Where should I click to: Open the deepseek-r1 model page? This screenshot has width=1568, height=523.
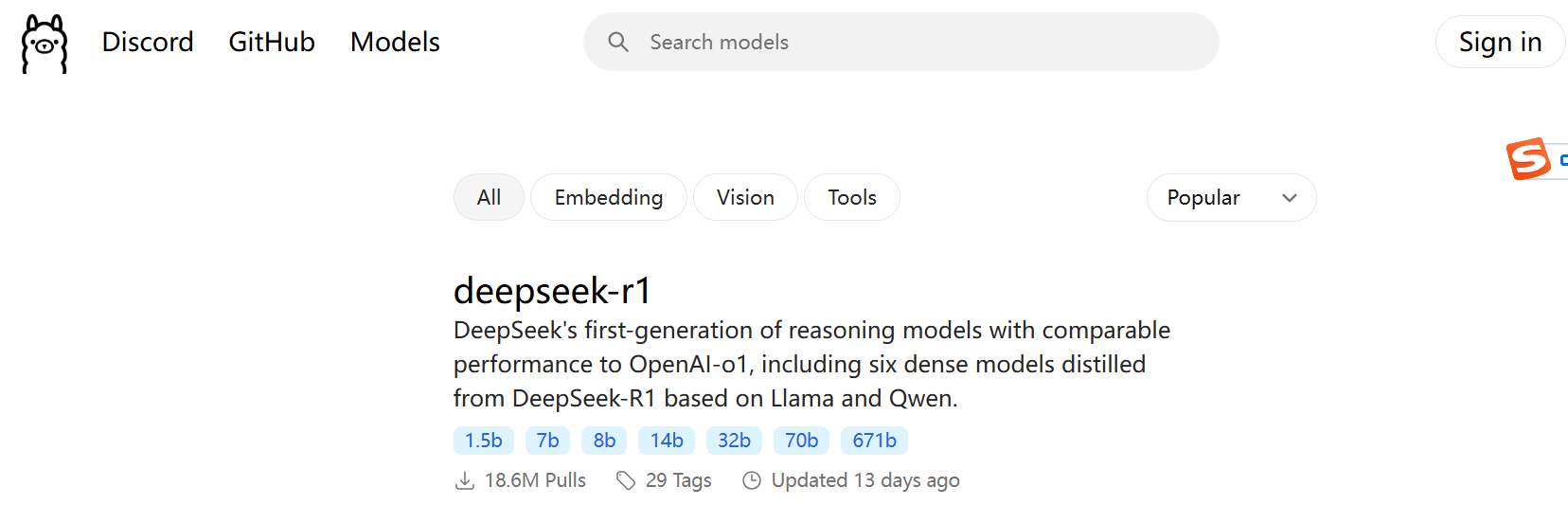tap(553, 290)
